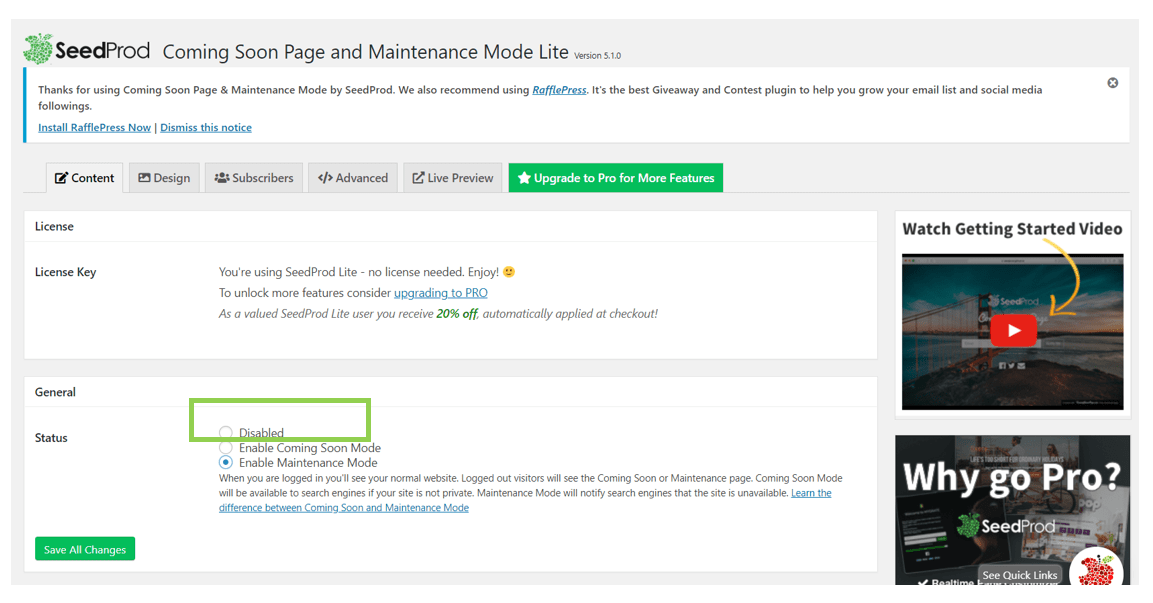Screen dimensions: 1153x603
Task: Select the Disabled status radio button
Action: pos(226,433)
